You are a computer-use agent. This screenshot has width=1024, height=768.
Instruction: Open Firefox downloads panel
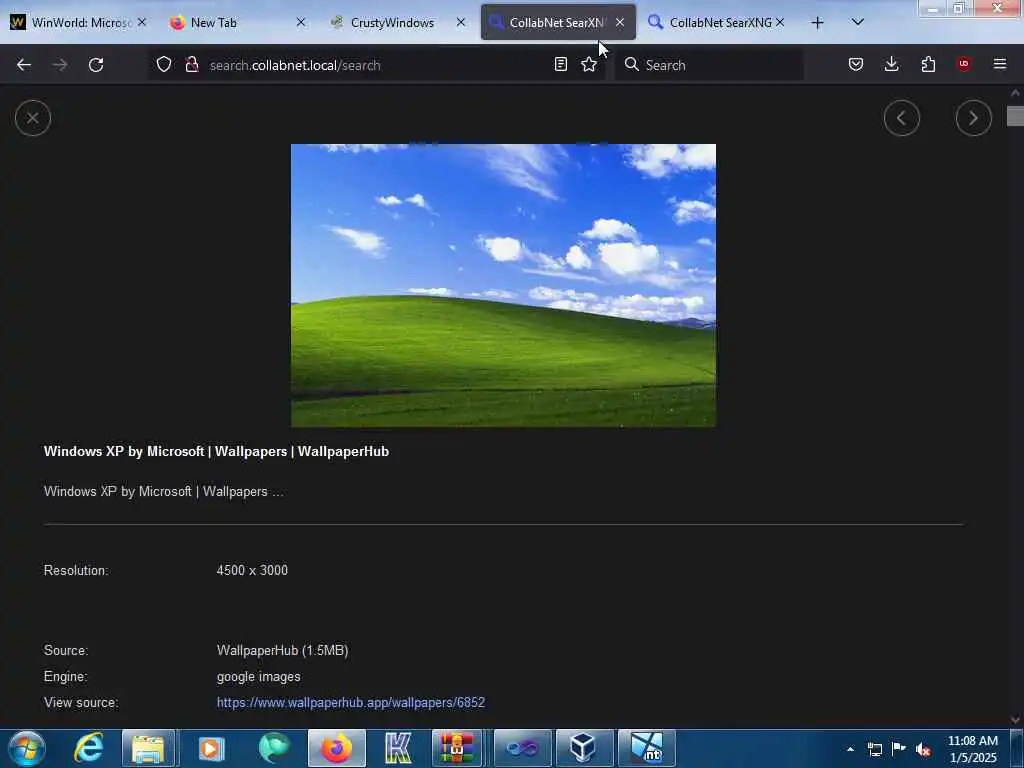pyautogui.click(x=891, y=65)
